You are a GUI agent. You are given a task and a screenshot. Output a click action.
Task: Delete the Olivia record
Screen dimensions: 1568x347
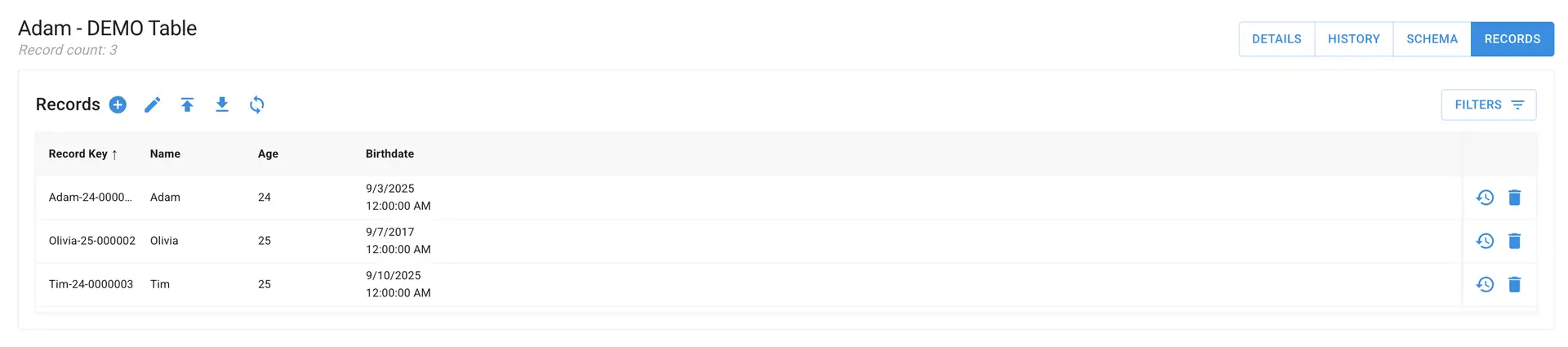tap(1514, 241)
